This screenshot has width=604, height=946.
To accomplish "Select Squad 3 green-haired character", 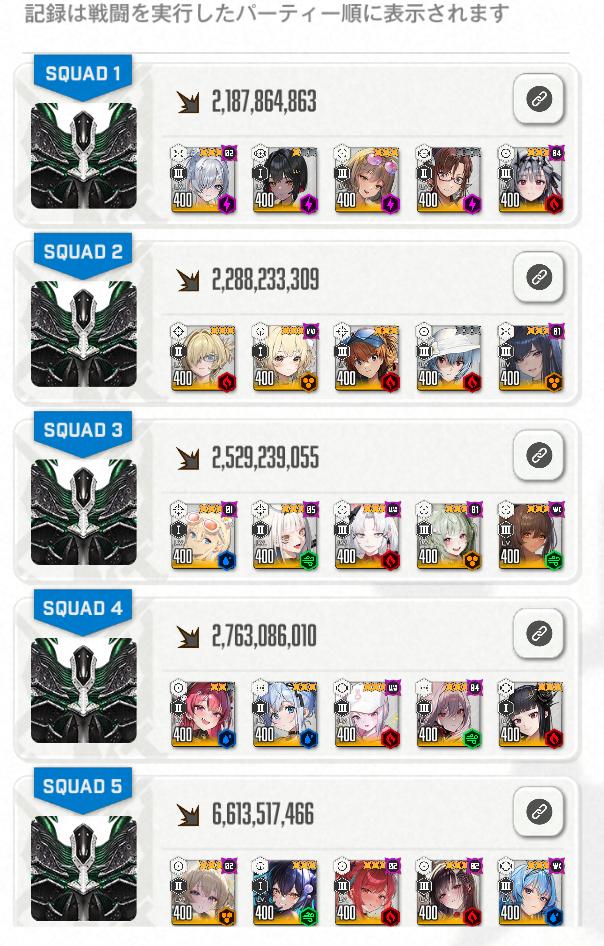I will 449,535.
